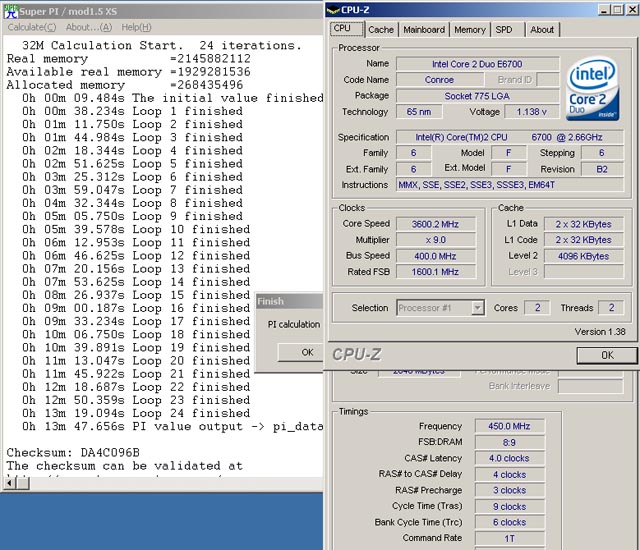
Task: Click the Super PI title bar icon
Action: point(11,11)
